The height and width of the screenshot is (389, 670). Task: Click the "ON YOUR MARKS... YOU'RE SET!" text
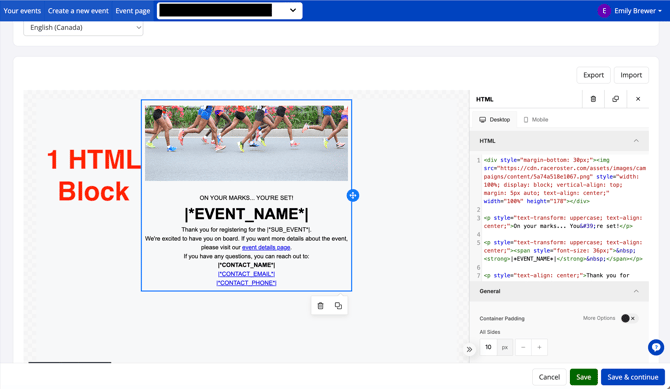(x=247, y=198)
